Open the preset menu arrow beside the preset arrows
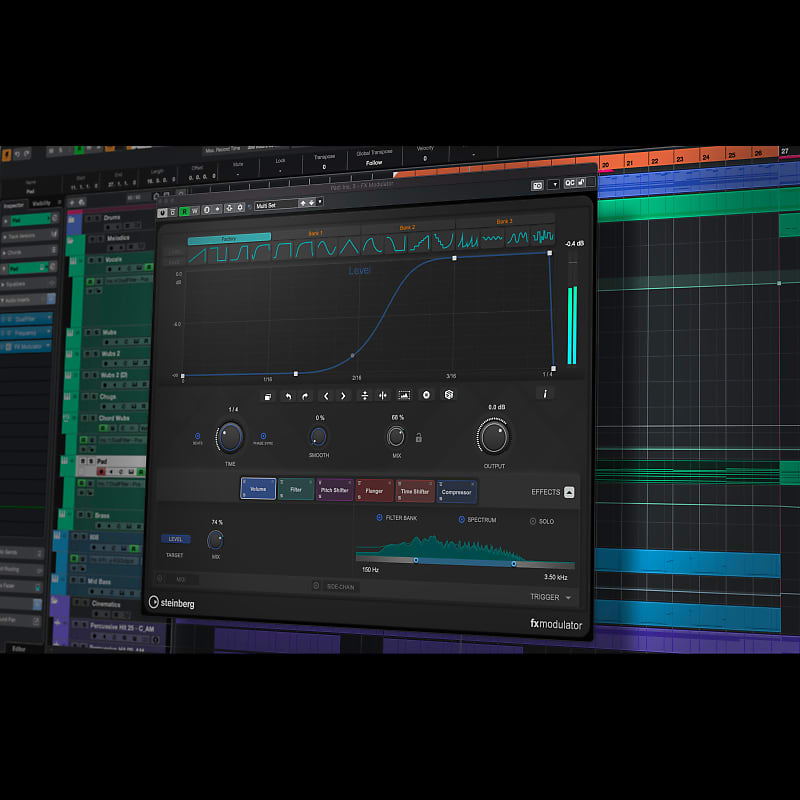This screenshot has width=800, height=800. [x=320, y=202]
